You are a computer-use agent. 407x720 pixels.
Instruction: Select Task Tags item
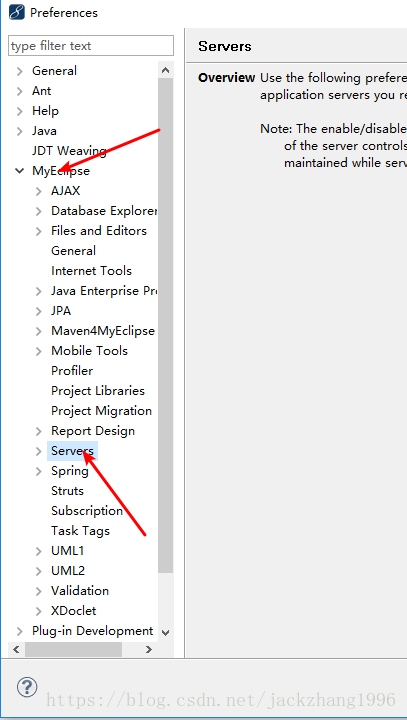pyautogui.click(x=80, y=531)
